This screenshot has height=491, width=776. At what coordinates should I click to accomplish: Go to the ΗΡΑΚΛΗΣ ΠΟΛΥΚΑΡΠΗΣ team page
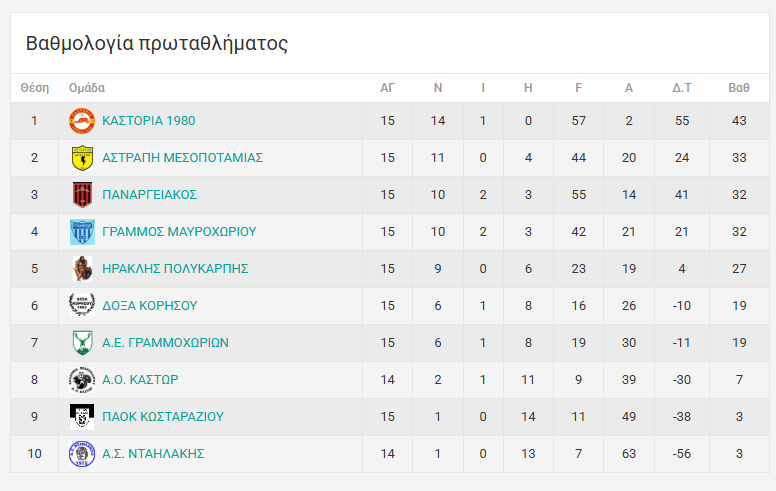click(x=175, y=269)
